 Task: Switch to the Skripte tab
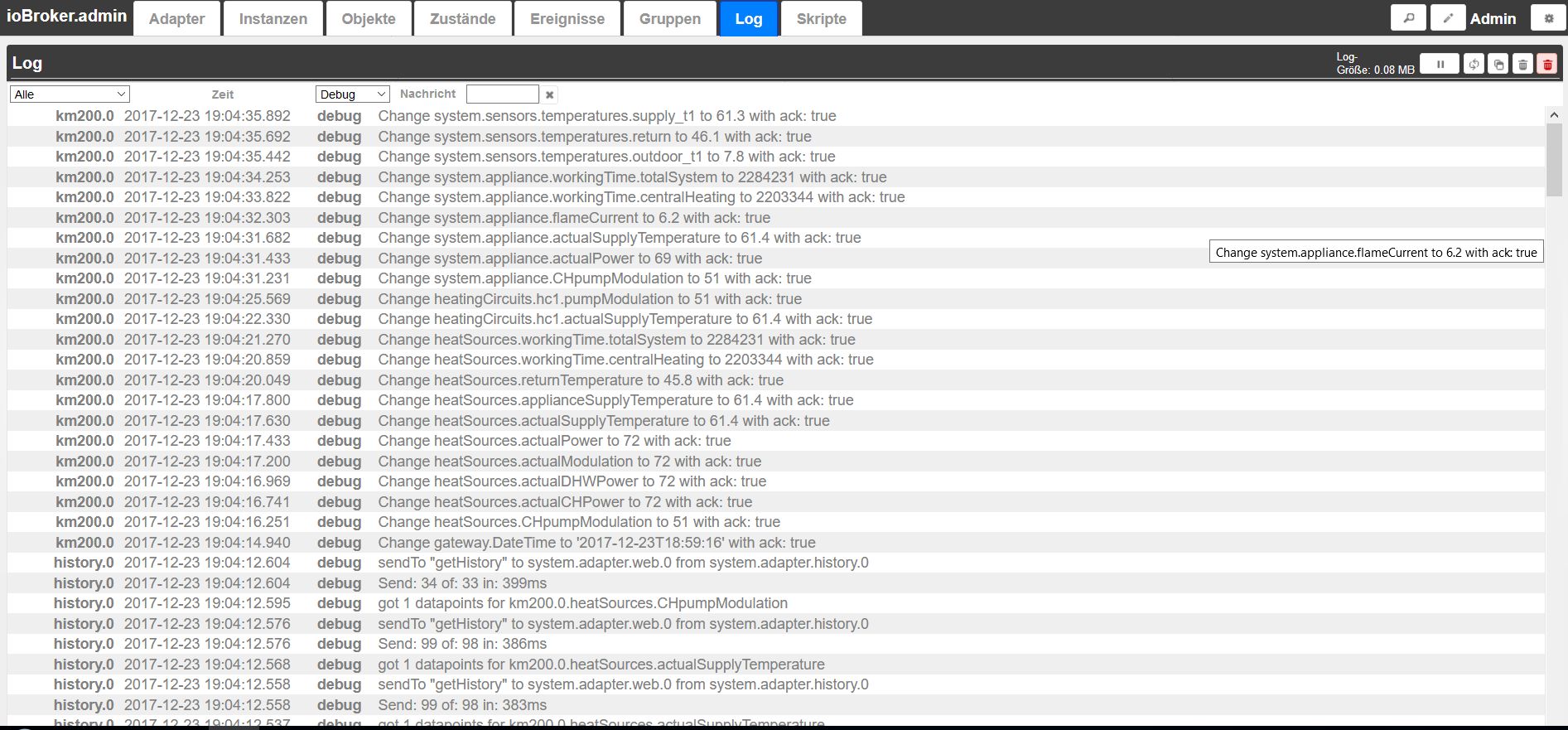click(x=821, y=18)
